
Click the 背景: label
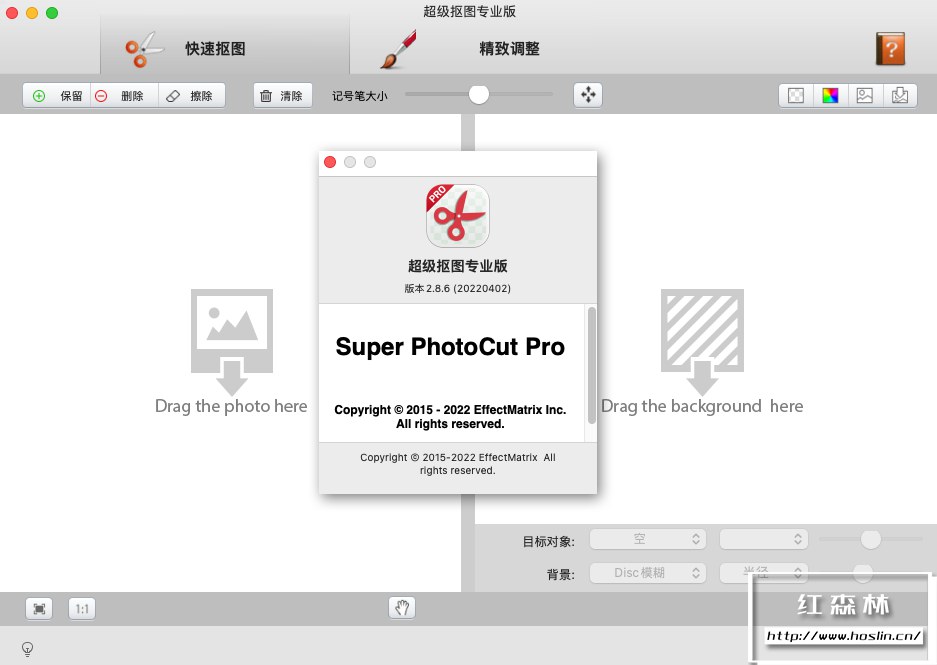coord(561,575)
